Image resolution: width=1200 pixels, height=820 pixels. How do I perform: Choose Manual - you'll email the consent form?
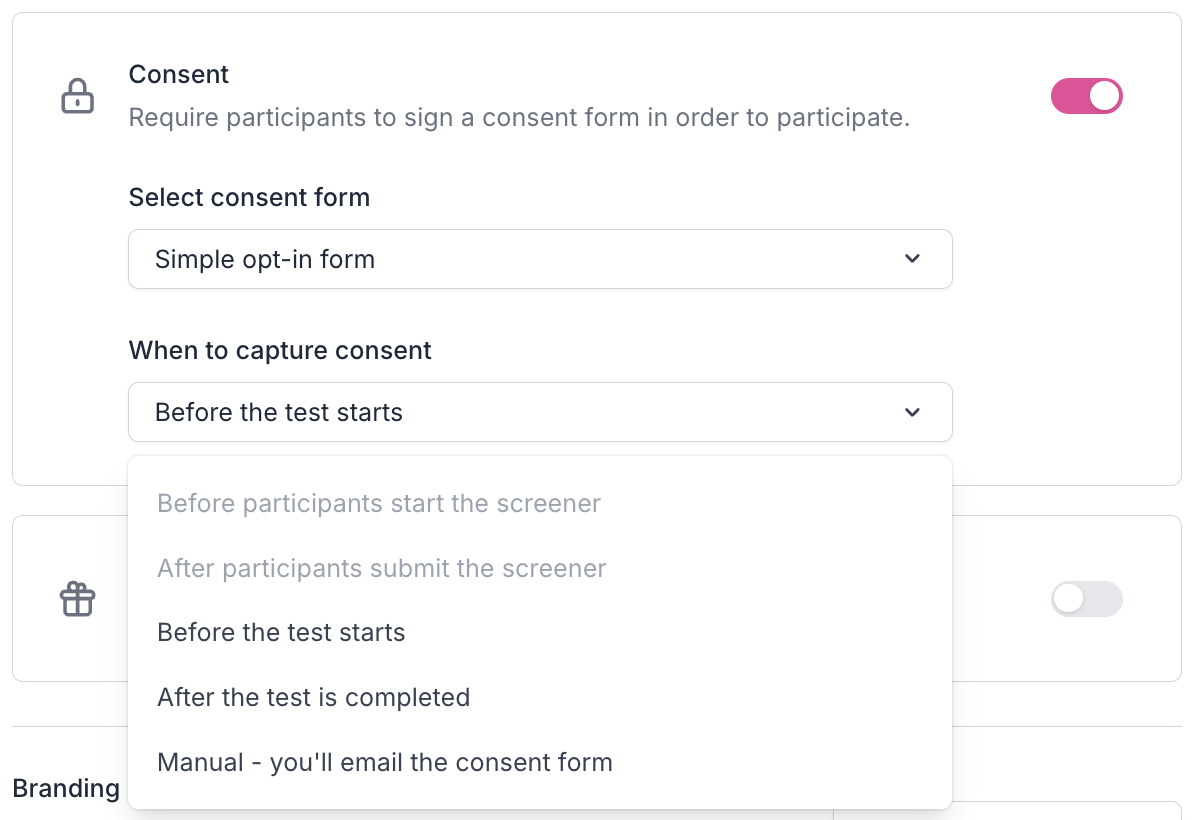coord(385,763)
